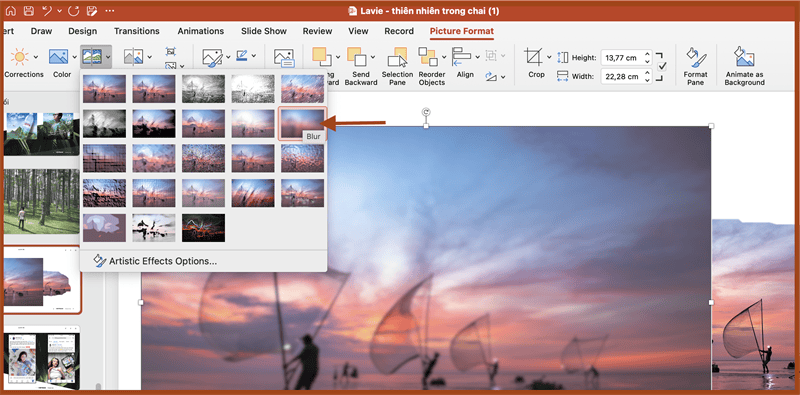Image resolution: width=800 pixels, height=395 pixels.
Task: Decrease Width with the down stepper
Action: (647, 80)
